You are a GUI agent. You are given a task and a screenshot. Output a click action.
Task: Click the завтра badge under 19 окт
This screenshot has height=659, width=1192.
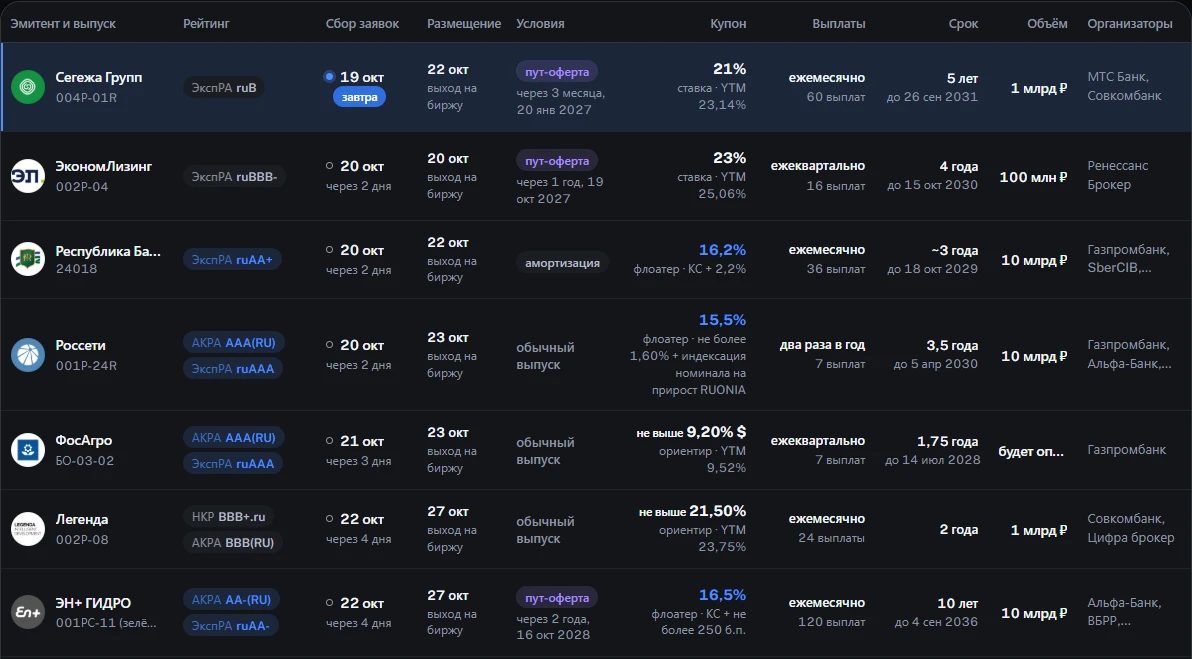click(x=360, y=97)
